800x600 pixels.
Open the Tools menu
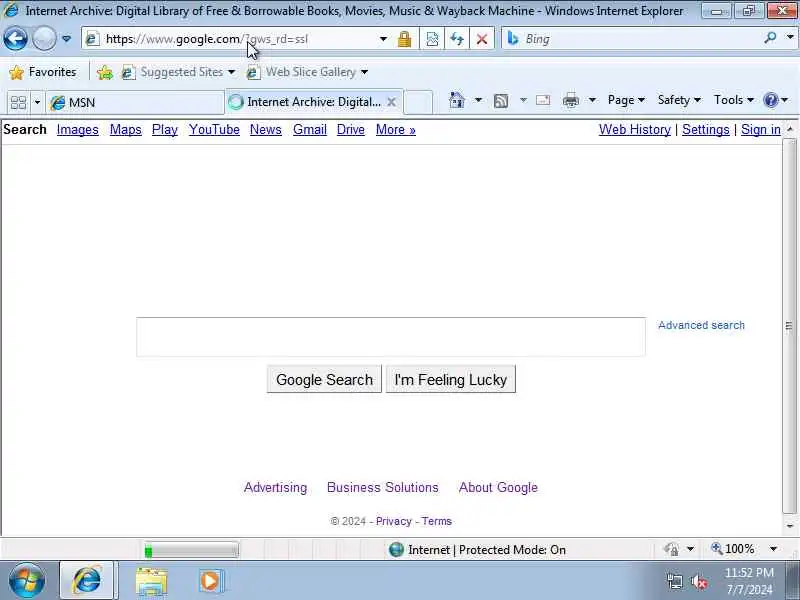coord(734,100)
